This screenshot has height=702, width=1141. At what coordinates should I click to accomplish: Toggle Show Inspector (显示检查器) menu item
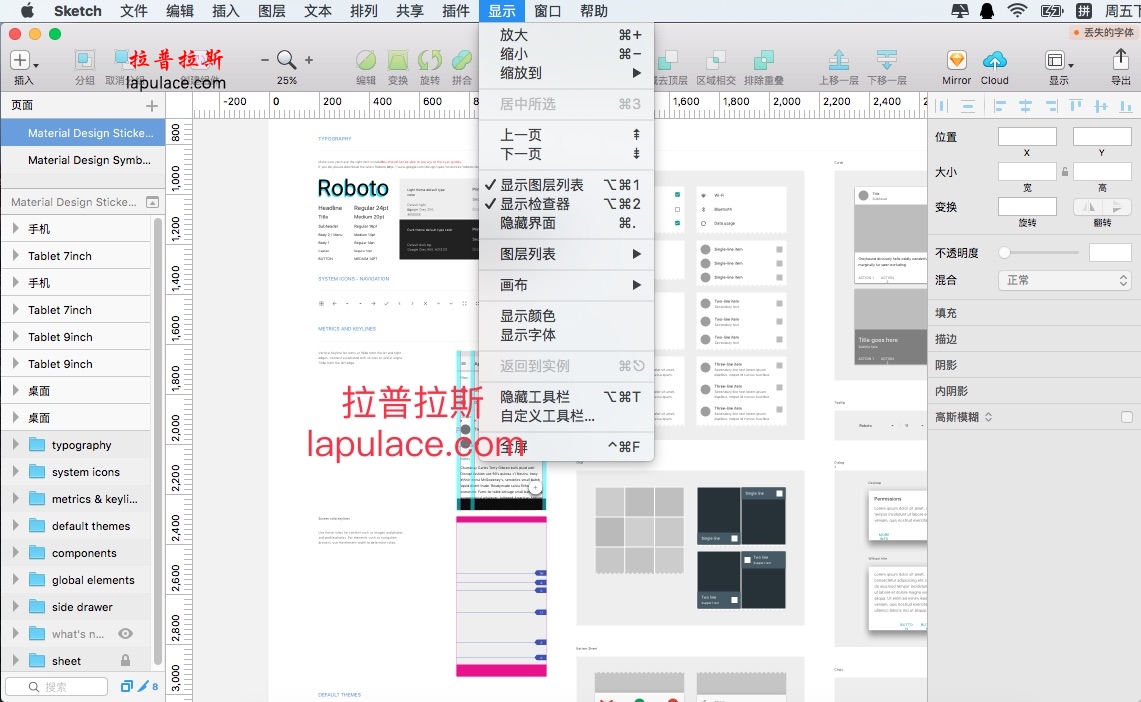pos(566,204)
